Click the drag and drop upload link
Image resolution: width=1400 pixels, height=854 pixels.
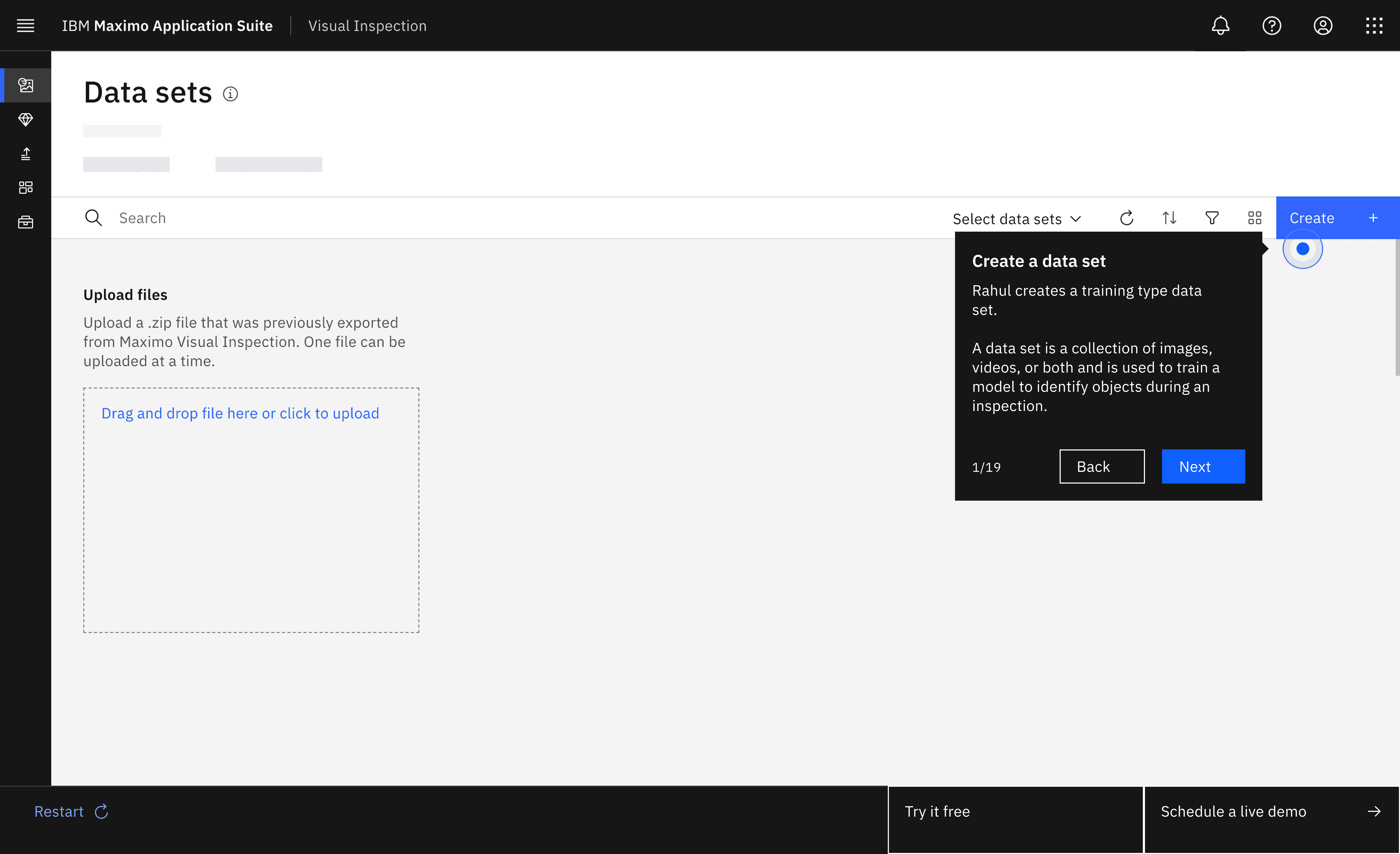(240, 413)
